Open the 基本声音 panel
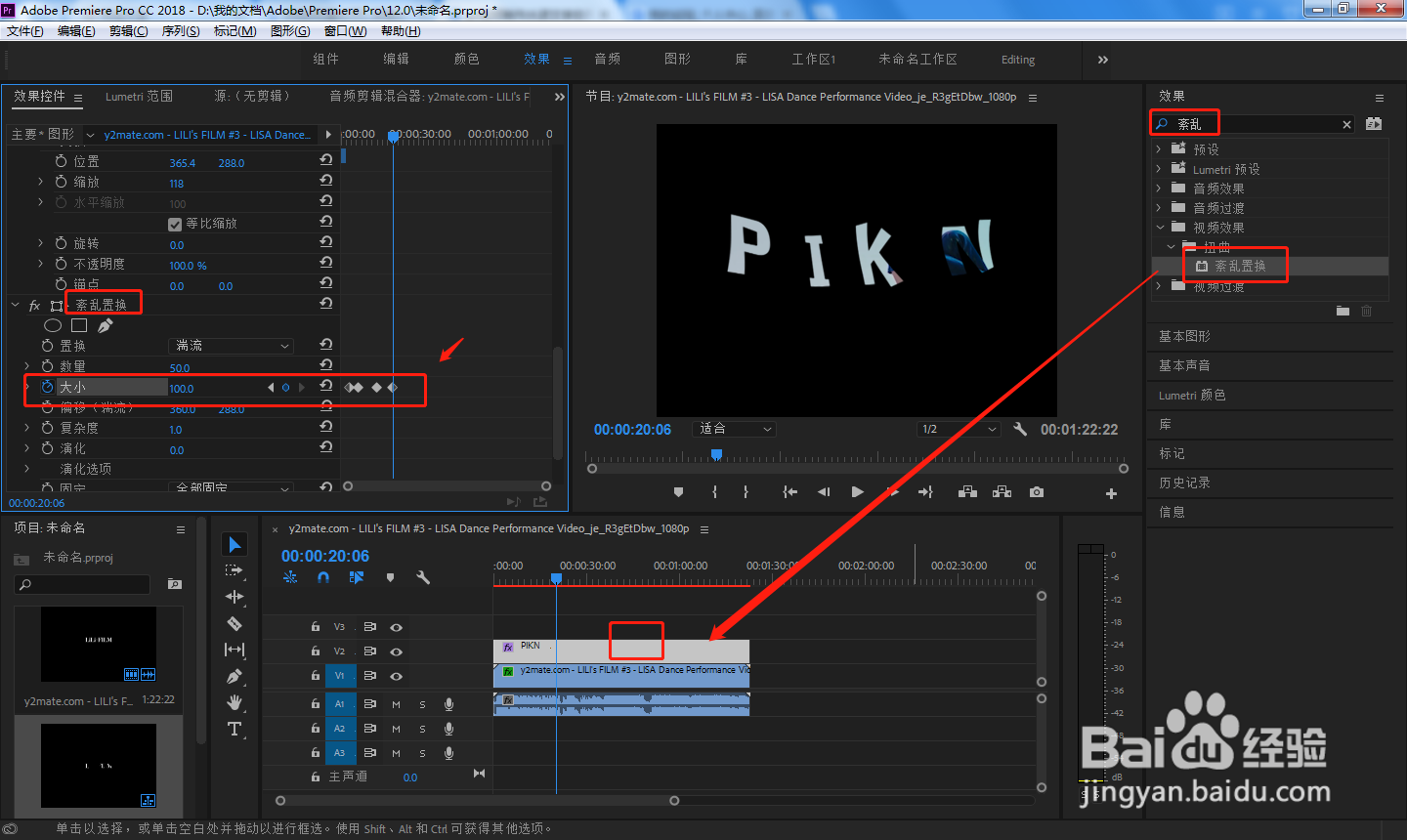The width and height of the screenshot is (1407, 840). pos(1184,365)
